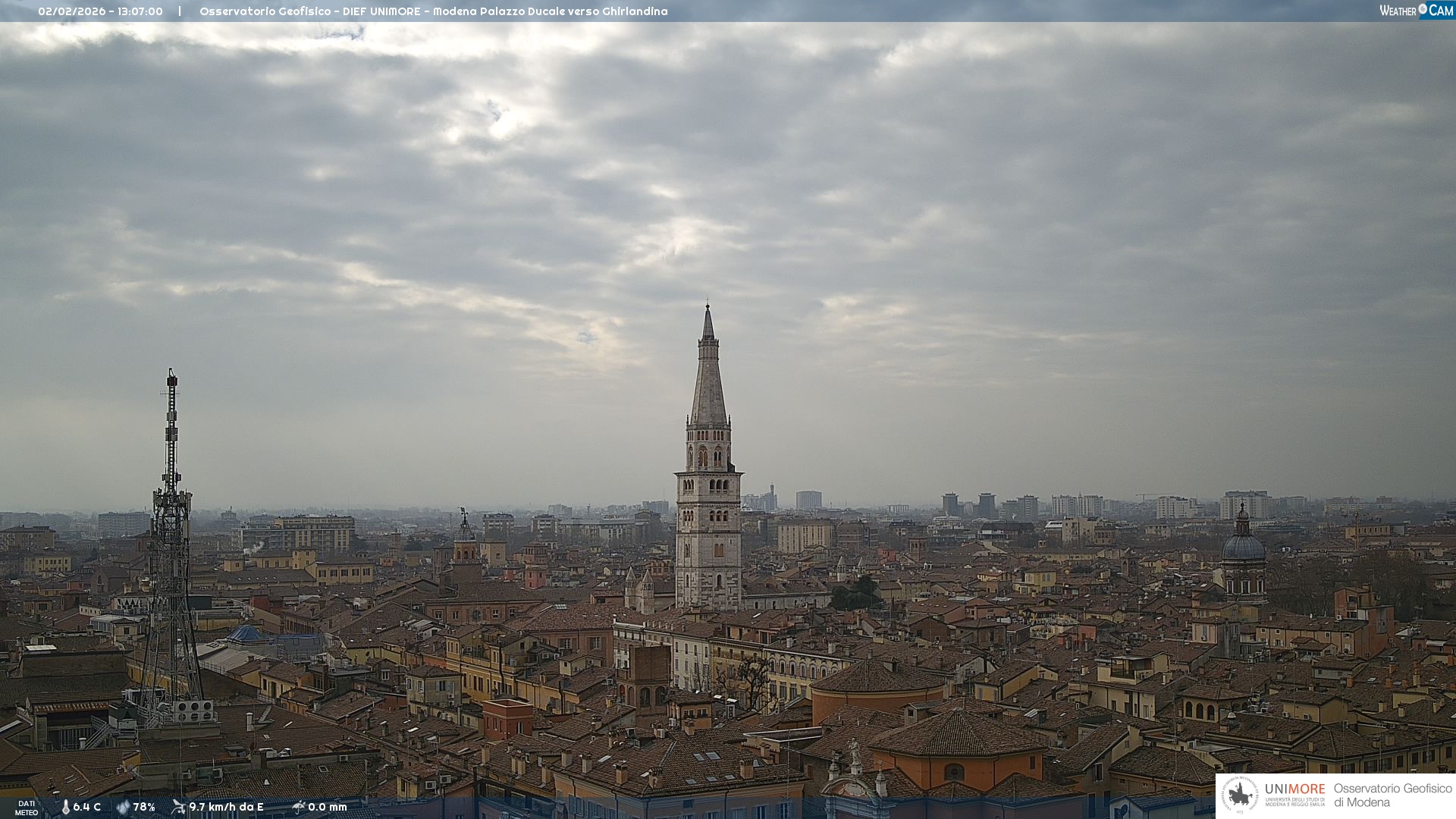
Task: Click the 6.4 C temperature reading
Action: click(87, 807)
